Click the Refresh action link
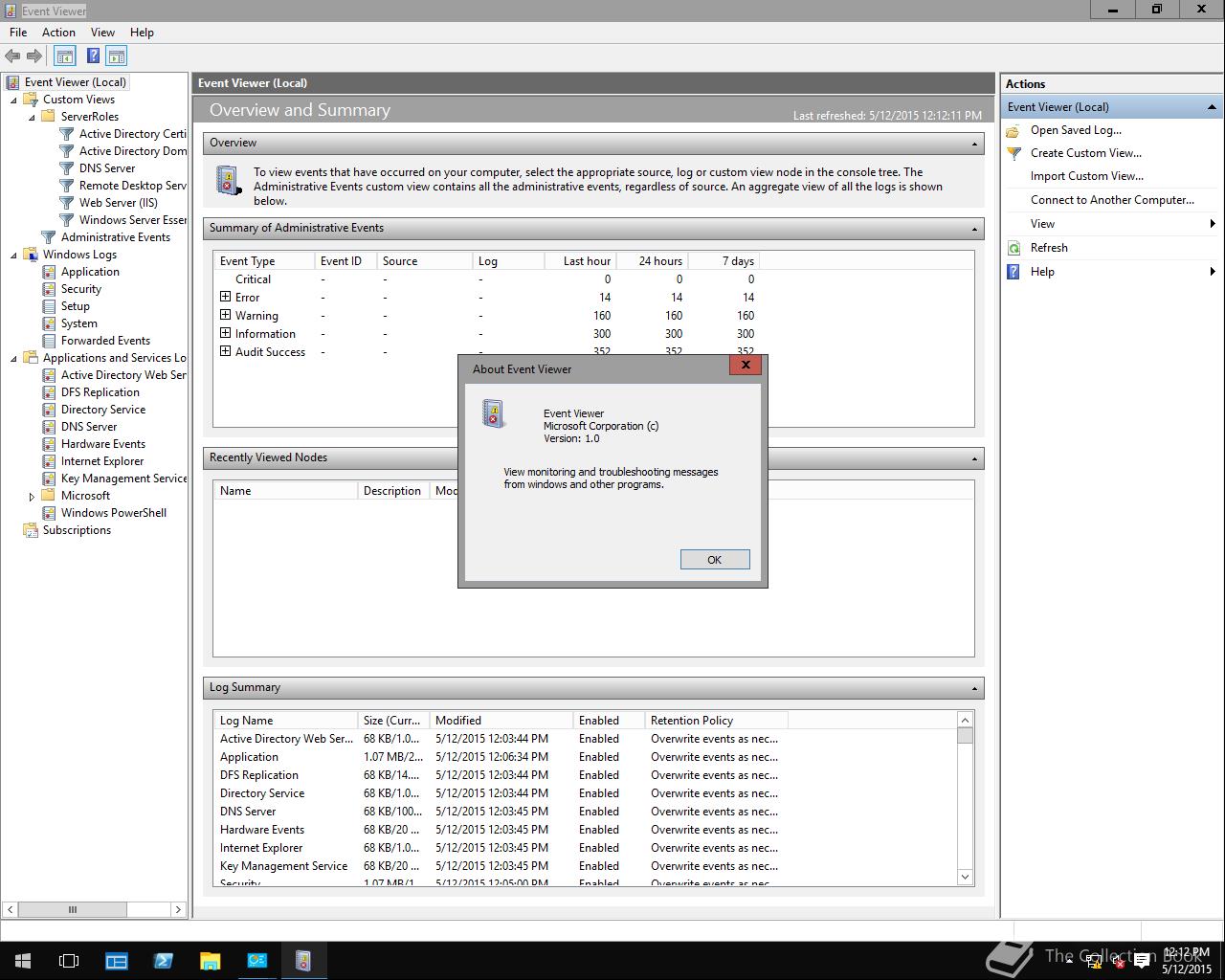Viewport: 1225px width, 980px height. point(1049,248)
